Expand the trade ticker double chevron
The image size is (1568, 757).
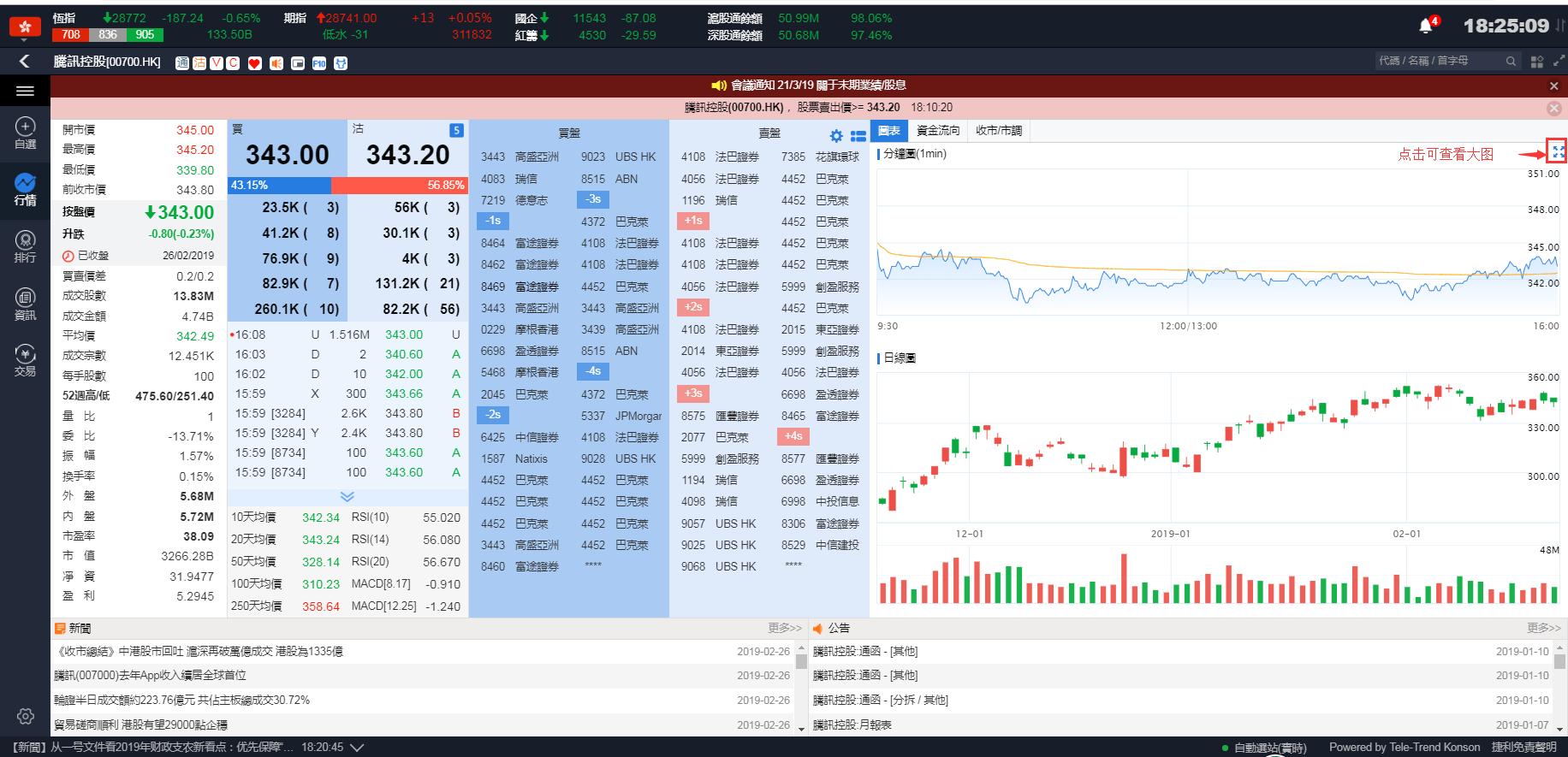pyautogui.click(x=347, y=496)
